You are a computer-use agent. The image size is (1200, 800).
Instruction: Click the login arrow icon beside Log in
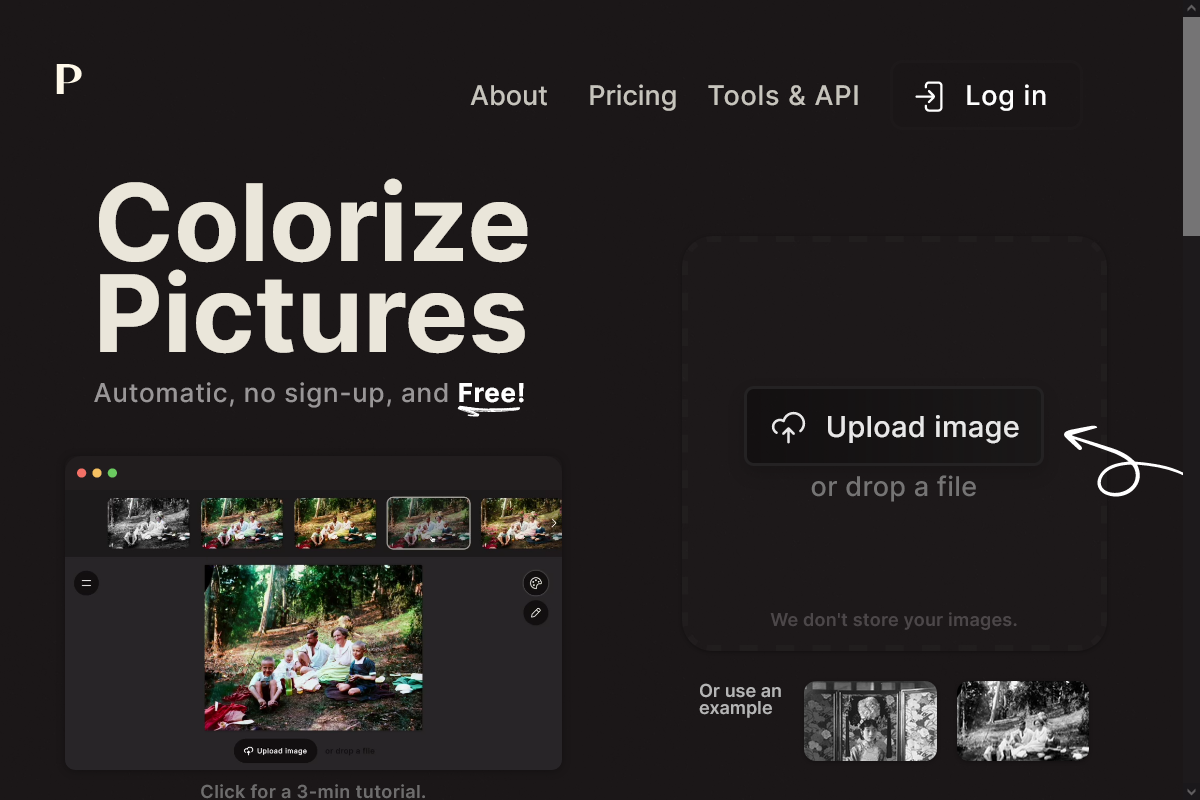pyautogui.click(x=929, y=96)
